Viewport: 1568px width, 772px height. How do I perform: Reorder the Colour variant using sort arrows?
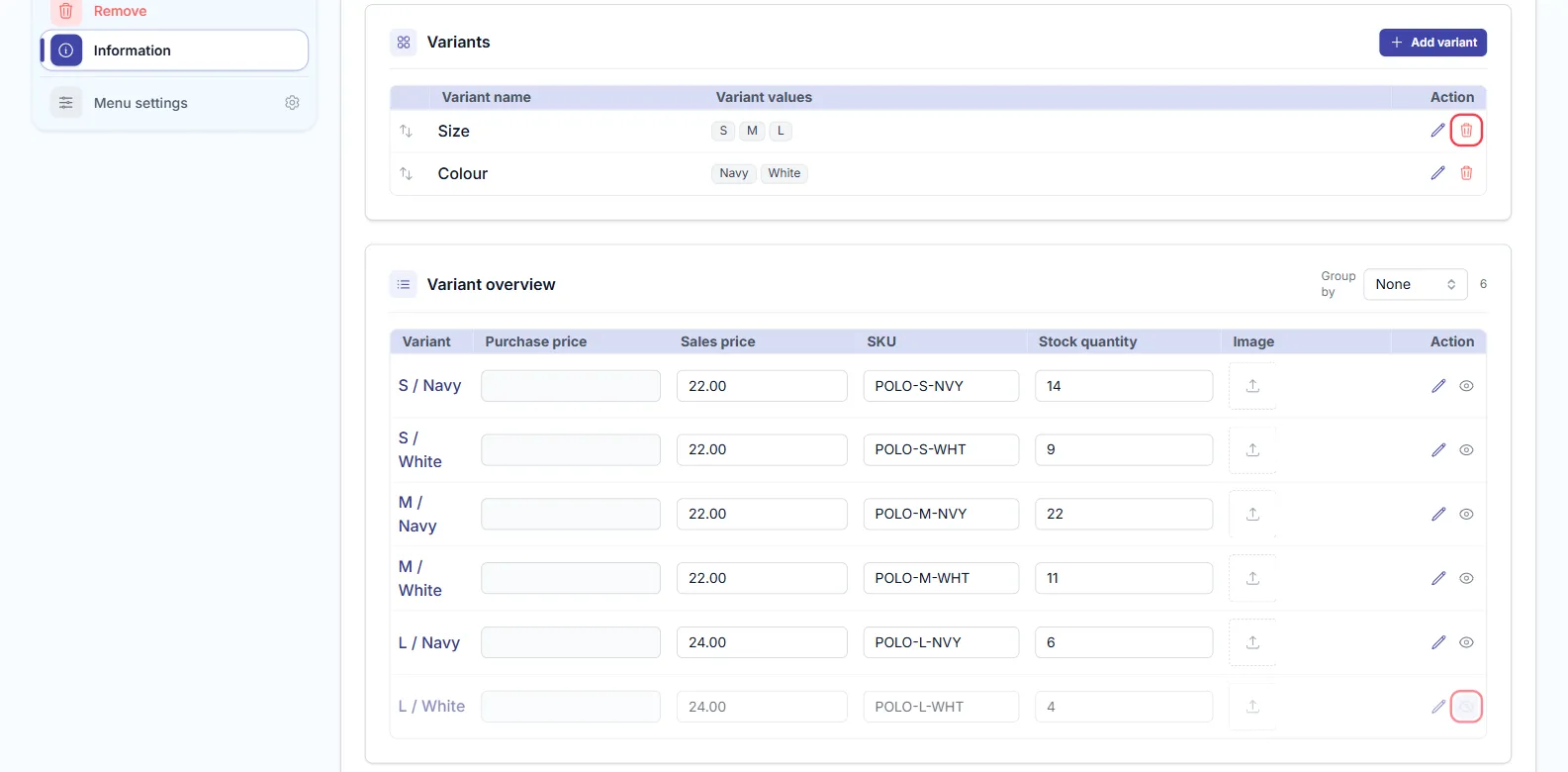(406, 173)
